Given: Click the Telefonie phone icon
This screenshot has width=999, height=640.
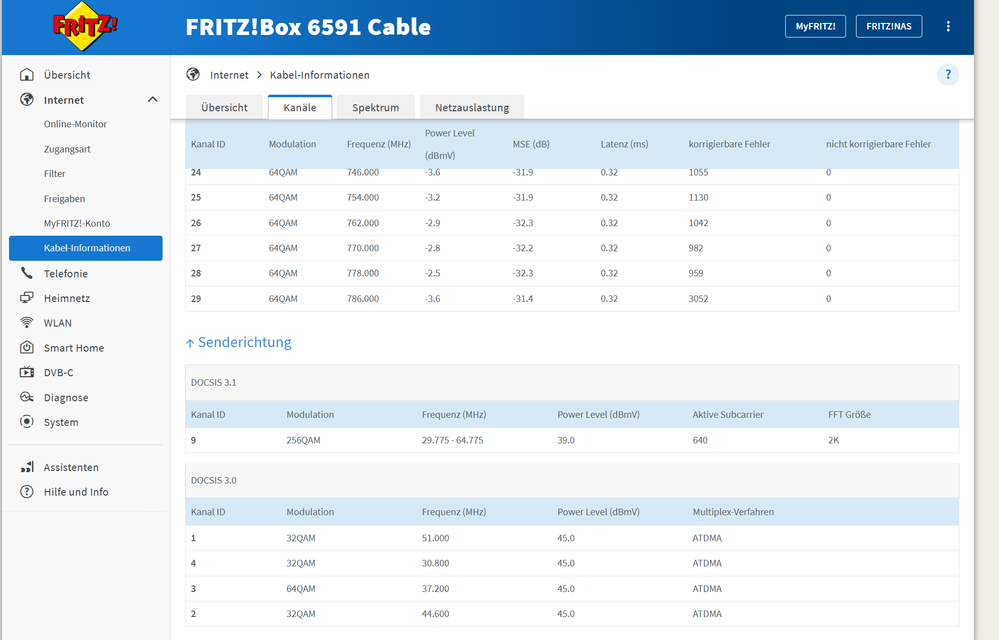Looking at the screenshot, I should point(27,273).
